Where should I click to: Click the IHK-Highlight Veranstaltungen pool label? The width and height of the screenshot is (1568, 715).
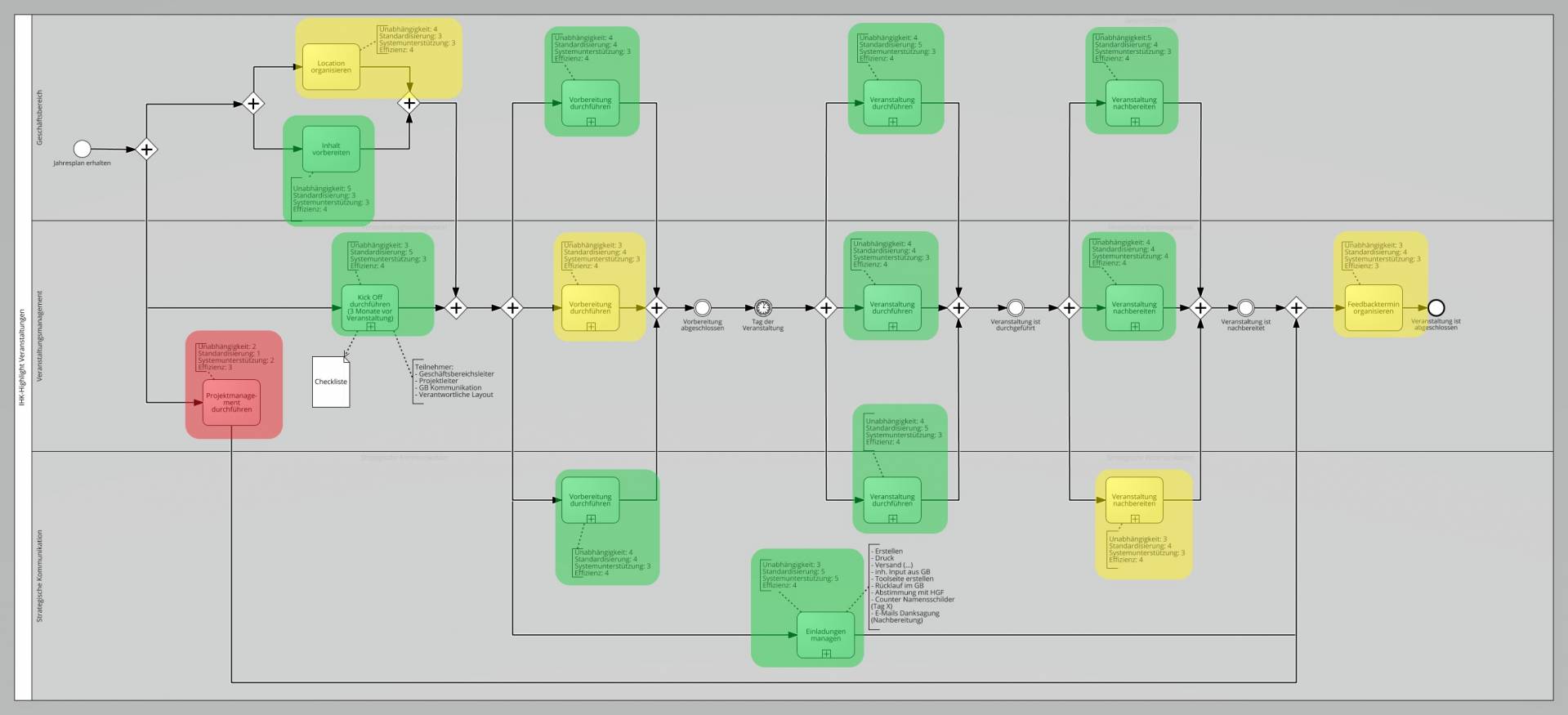pyautogui.click(x=23, y=357)
